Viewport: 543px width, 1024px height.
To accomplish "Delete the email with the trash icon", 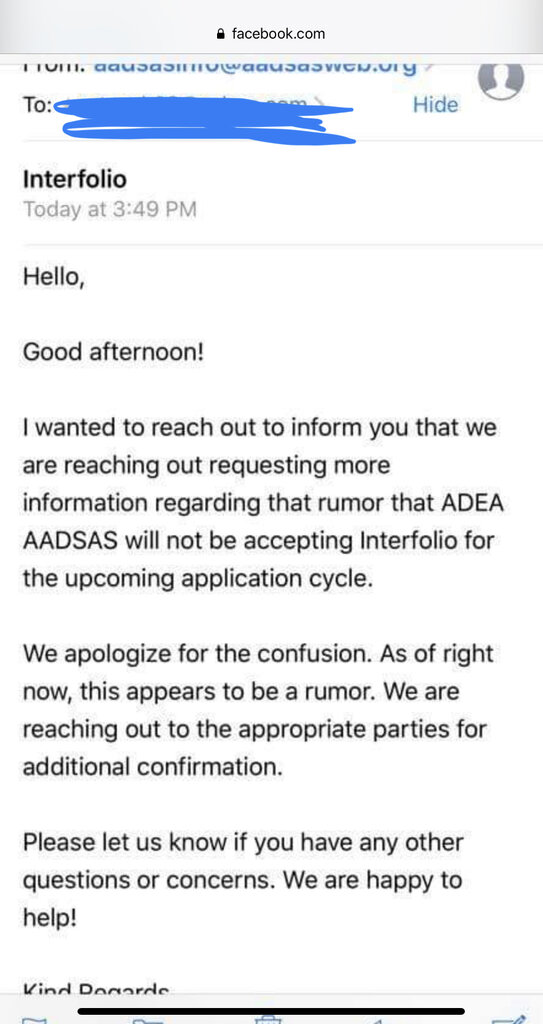I will tap(268, 1019).
